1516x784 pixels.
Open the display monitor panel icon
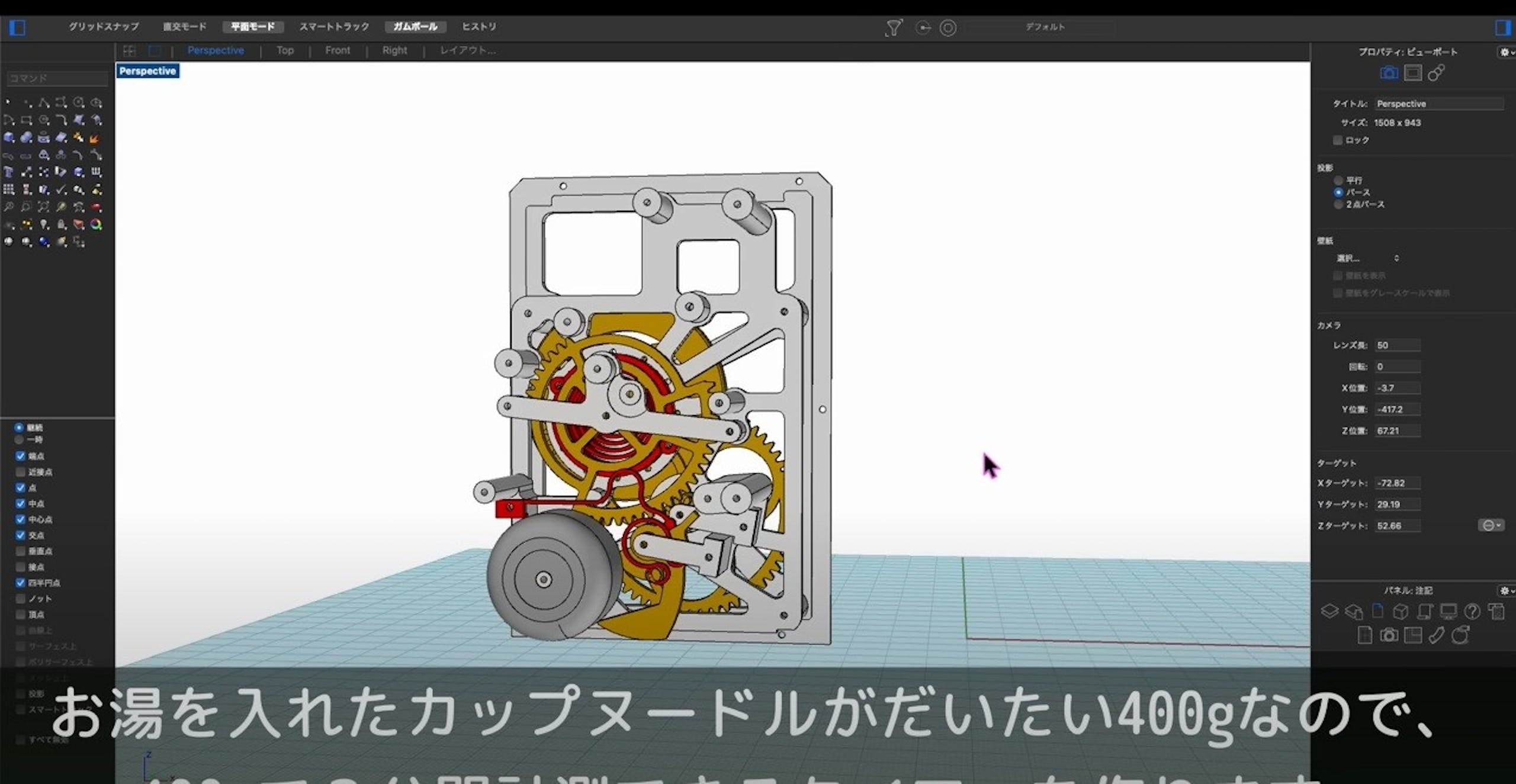[1448, 611]
